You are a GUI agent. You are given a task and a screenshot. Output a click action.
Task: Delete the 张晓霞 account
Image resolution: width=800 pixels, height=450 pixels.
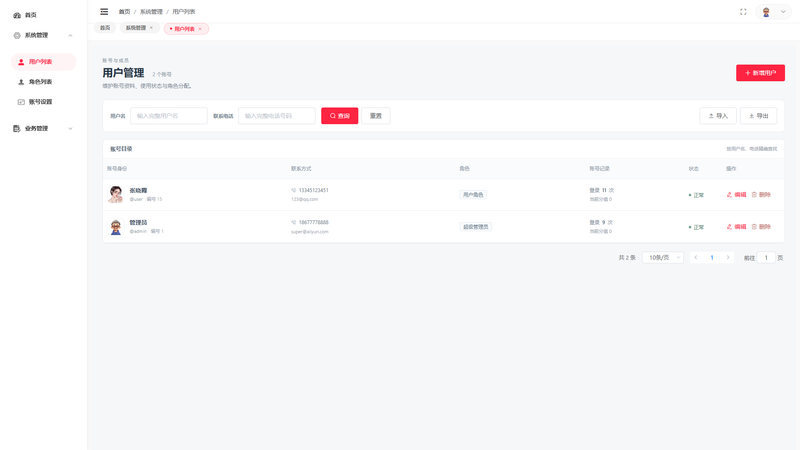click(761, 195)
